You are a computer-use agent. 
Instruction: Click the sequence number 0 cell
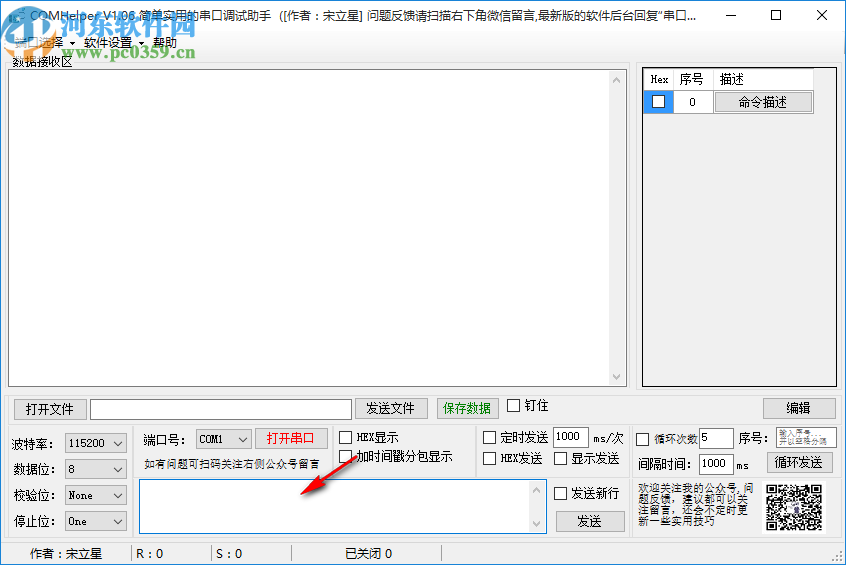[693, 102]
